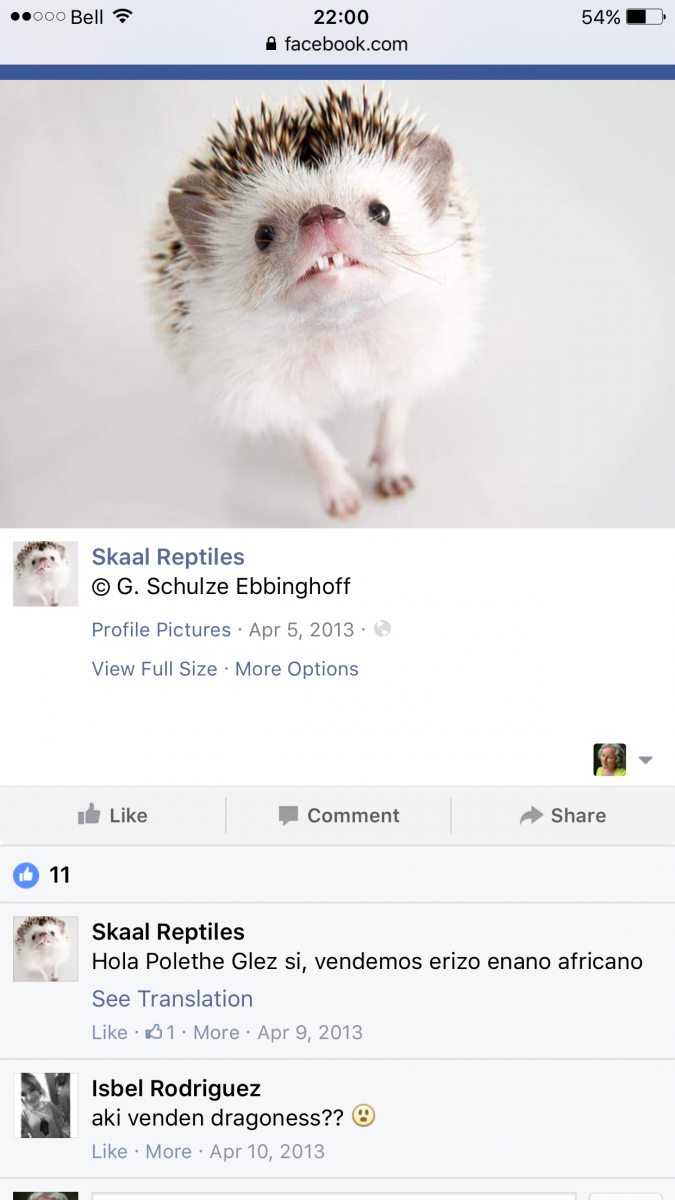
Task: Tap the small thumbs-up count on Skaal Reptiles comment
Action: pos(160,1032)
